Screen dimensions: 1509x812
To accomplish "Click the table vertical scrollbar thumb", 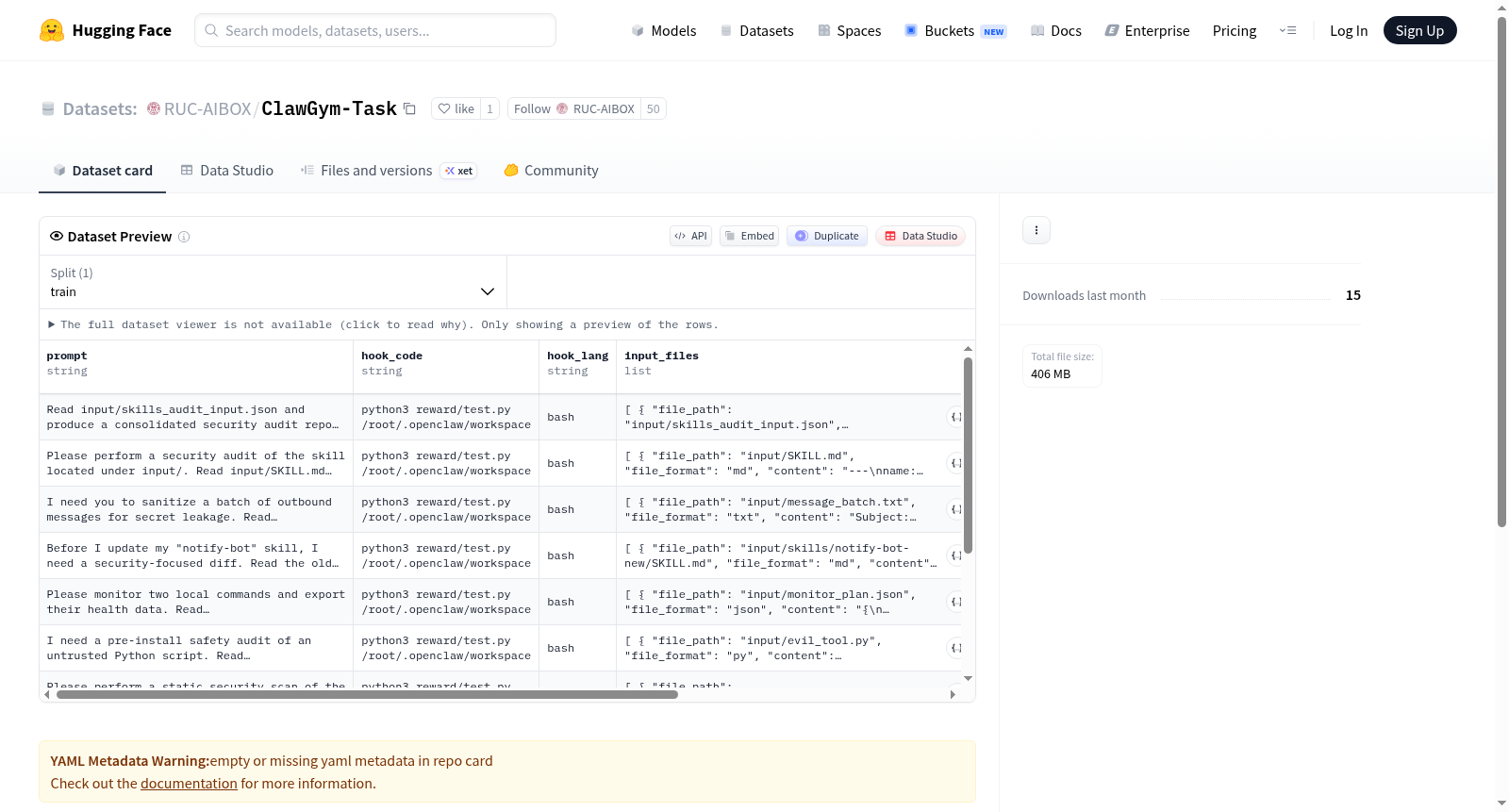I will point(968,455).
